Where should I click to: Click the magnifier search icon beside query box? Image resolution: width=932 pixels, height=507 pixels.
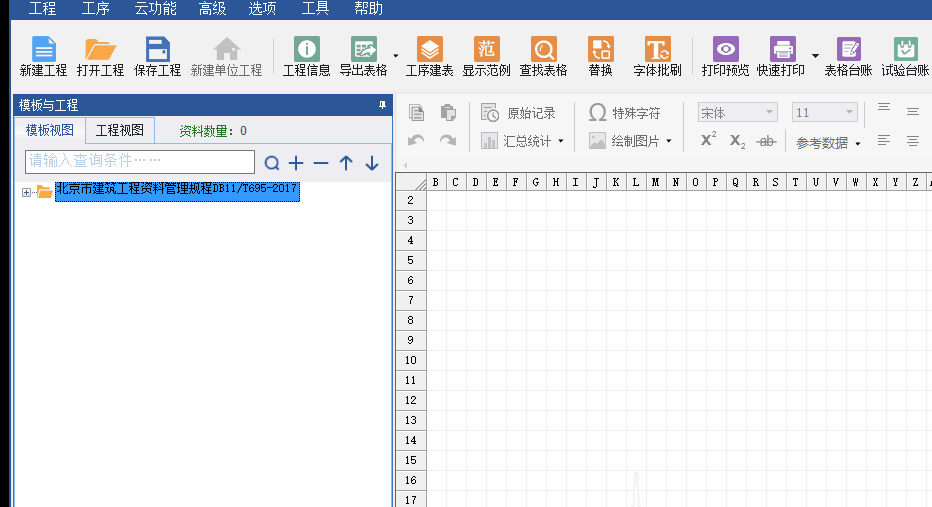pos(271,163)
